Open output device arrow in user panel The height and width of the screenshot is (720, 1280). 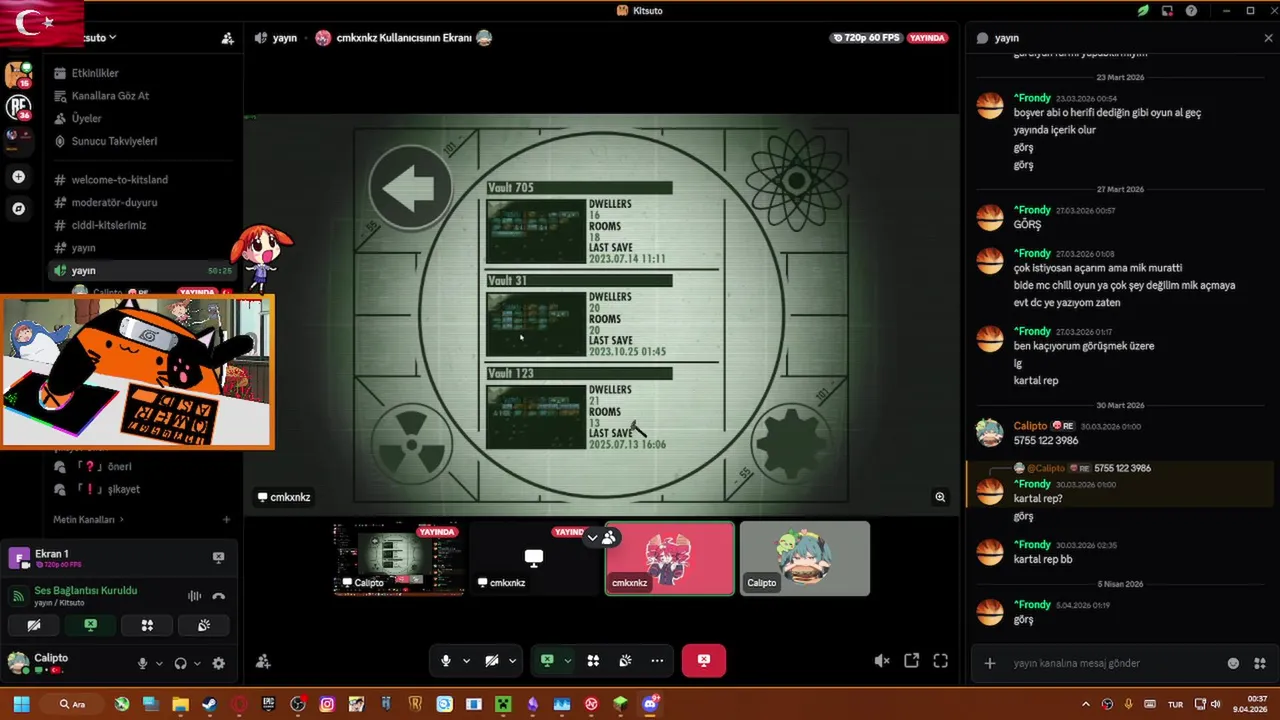pyautogui.click(x=197, y=663)
